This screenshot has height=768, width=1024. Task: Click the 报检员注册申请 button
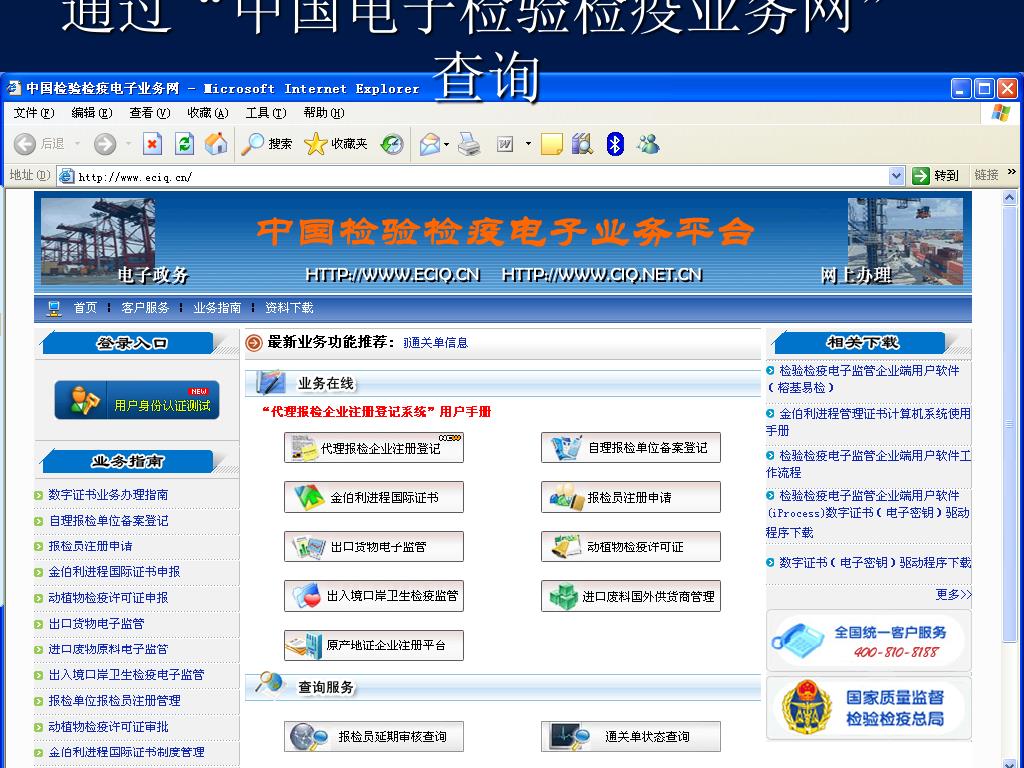click(x=631, y=498)
